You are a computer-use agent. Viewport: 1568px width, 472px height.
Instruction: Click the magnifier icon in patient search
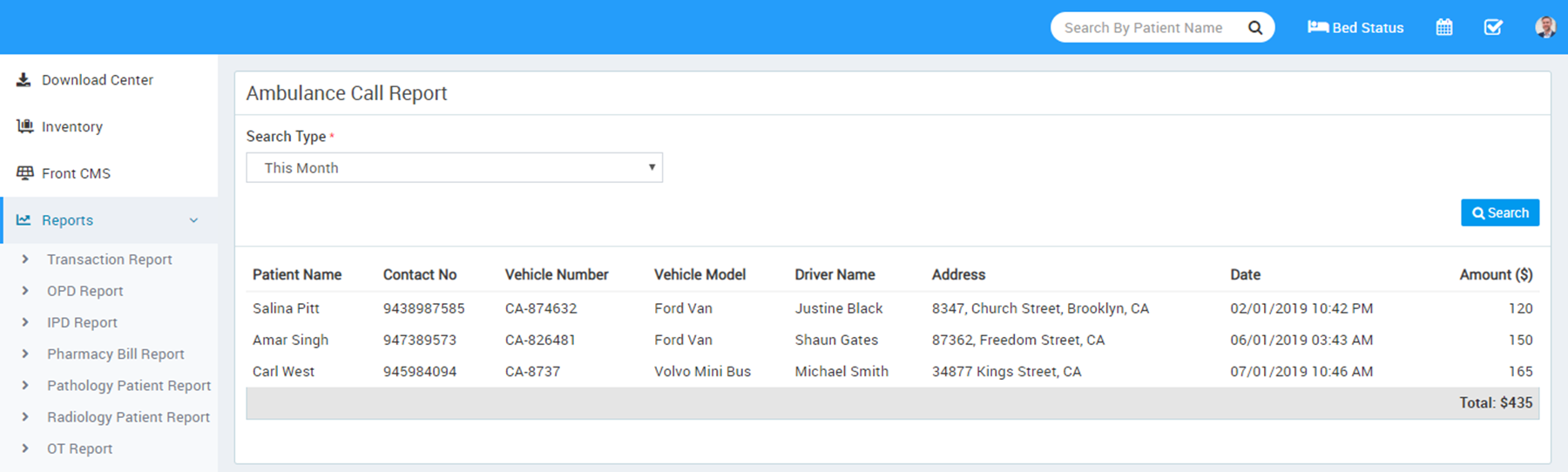pos(1255,28)
